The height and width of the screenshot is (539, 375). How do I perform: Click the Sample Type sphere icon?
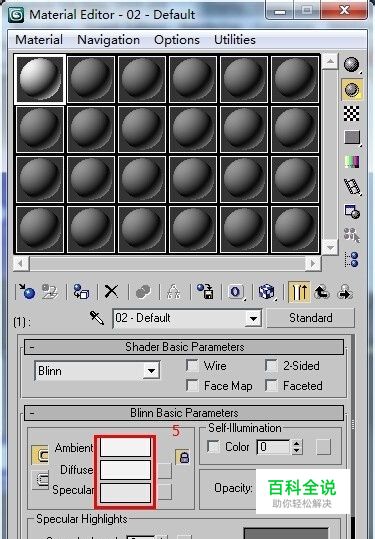point(352,65)
